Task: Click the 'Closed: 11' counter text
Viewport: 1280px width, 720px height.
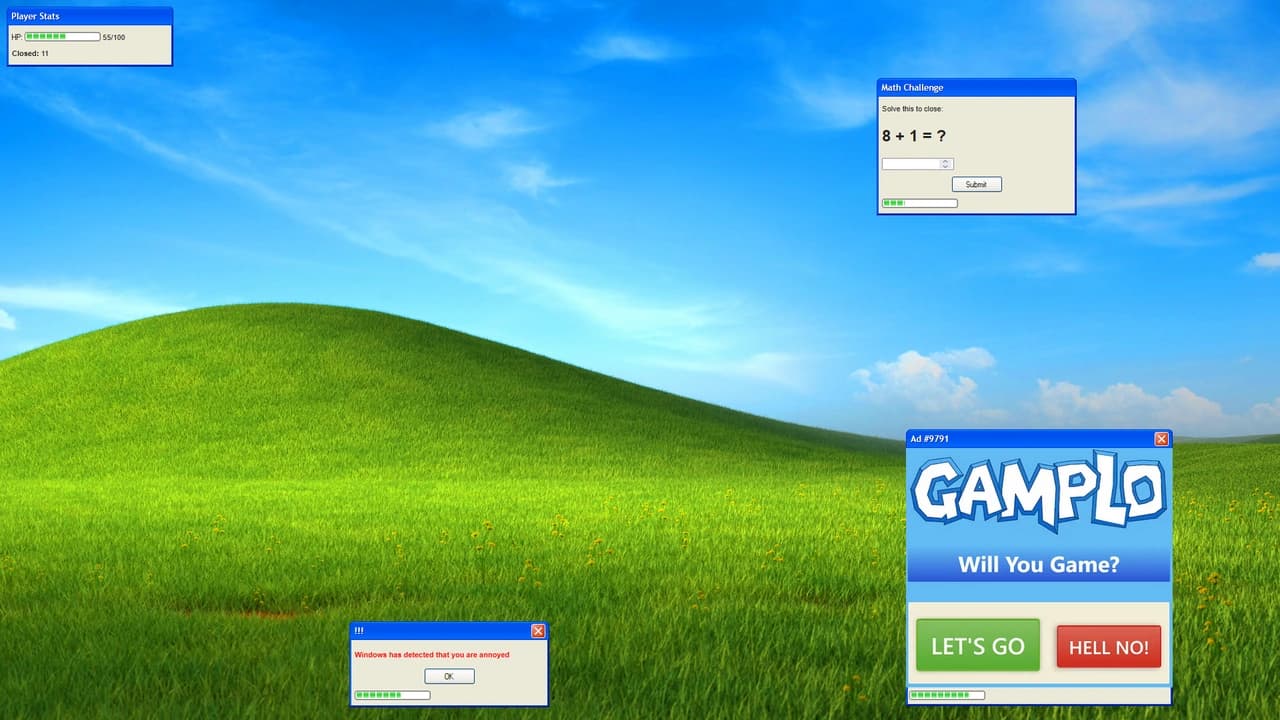Action: (x=30, y=53)
